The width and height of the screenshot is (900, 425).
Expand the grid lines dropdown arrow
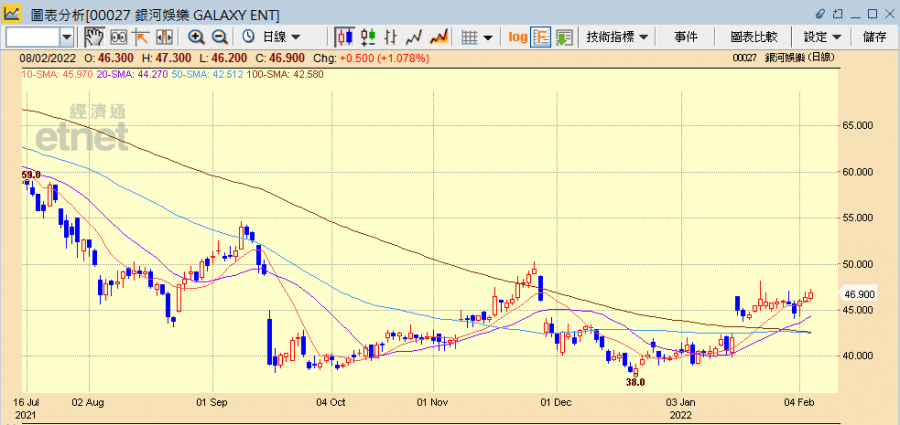[x=488, y=37]
